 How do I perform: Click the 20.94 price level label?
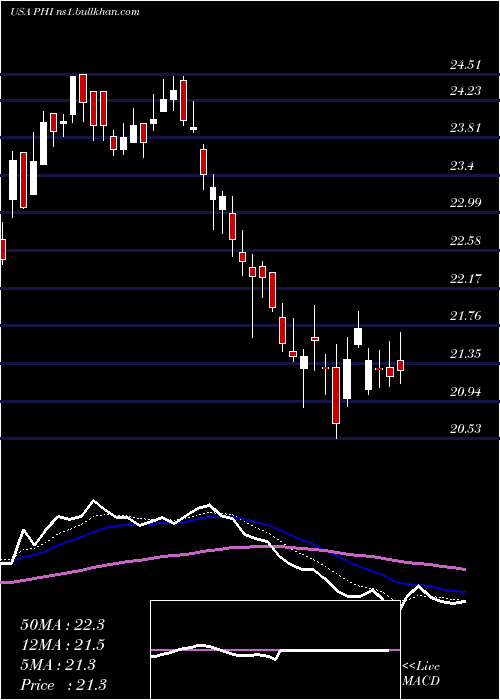pyautogui.click(x=465, y=392)
